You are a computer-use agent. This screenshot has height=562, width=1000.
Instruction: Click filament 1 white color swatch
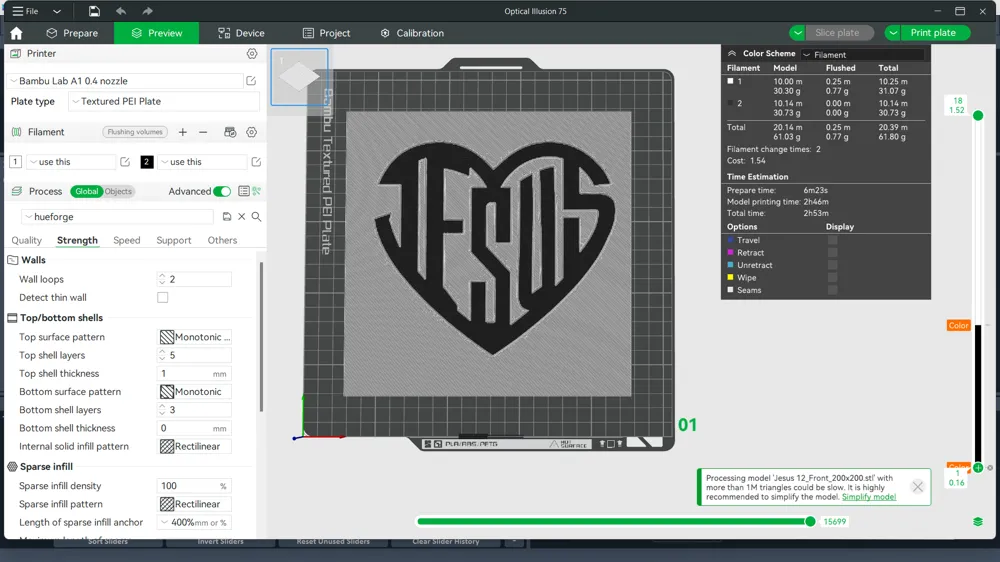coord(15,162)
